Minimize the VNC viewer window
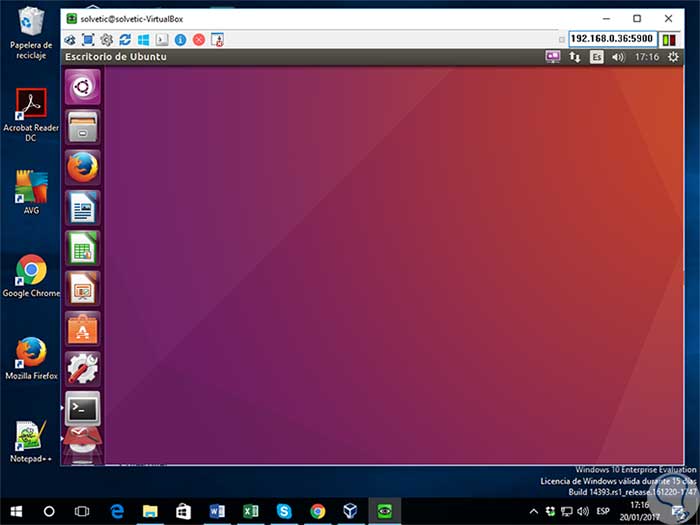Viewport: 700px width, 525px height. point(606,18)
